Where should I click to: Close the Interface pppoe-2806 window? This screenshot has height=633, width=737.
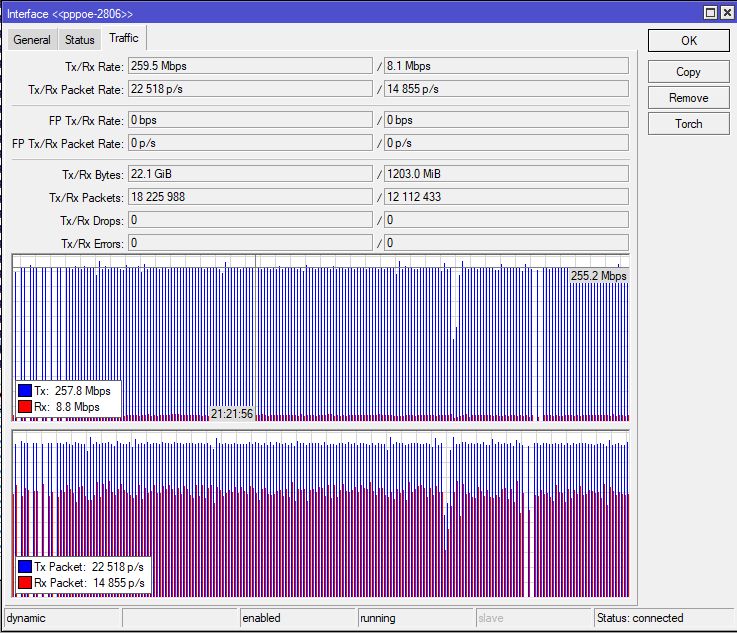727,13
